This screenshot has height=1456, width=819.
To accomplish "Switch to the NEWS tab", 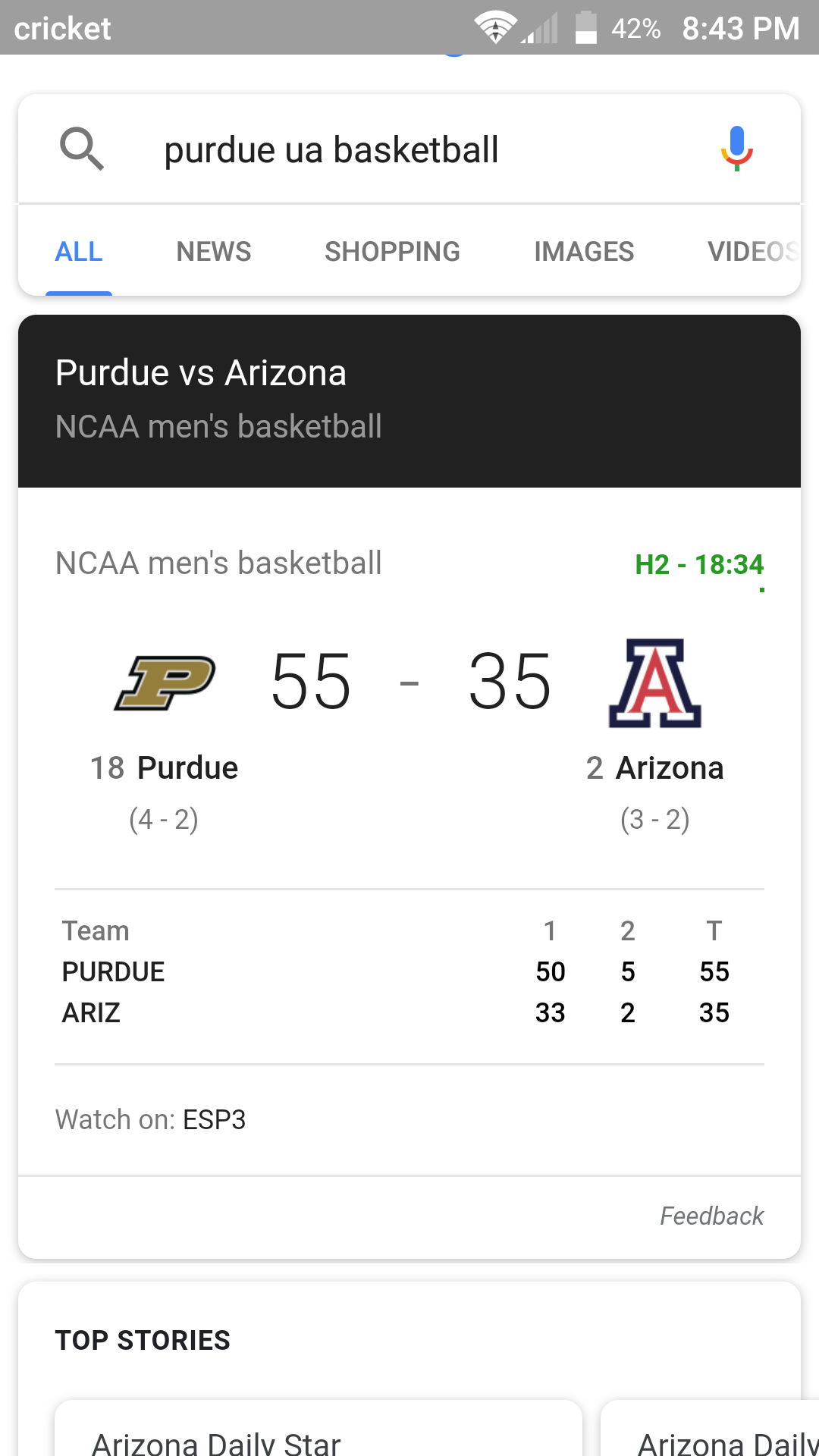I will (x=214, y=252).
